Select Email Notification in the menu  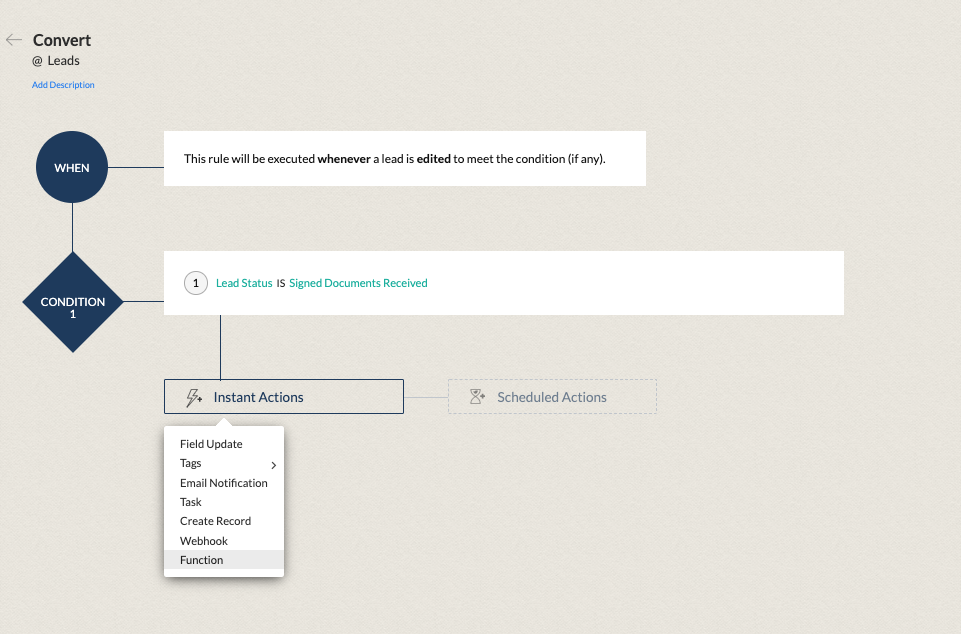tap(224, 483)
